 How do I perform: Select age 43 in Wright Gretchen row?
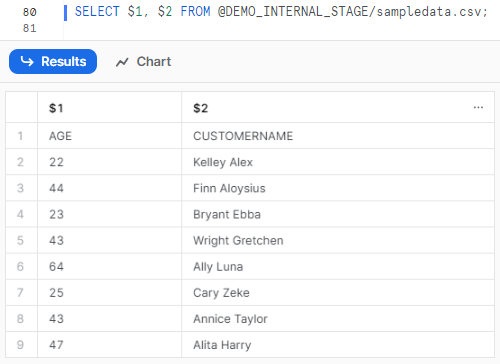tap(109, 240)
